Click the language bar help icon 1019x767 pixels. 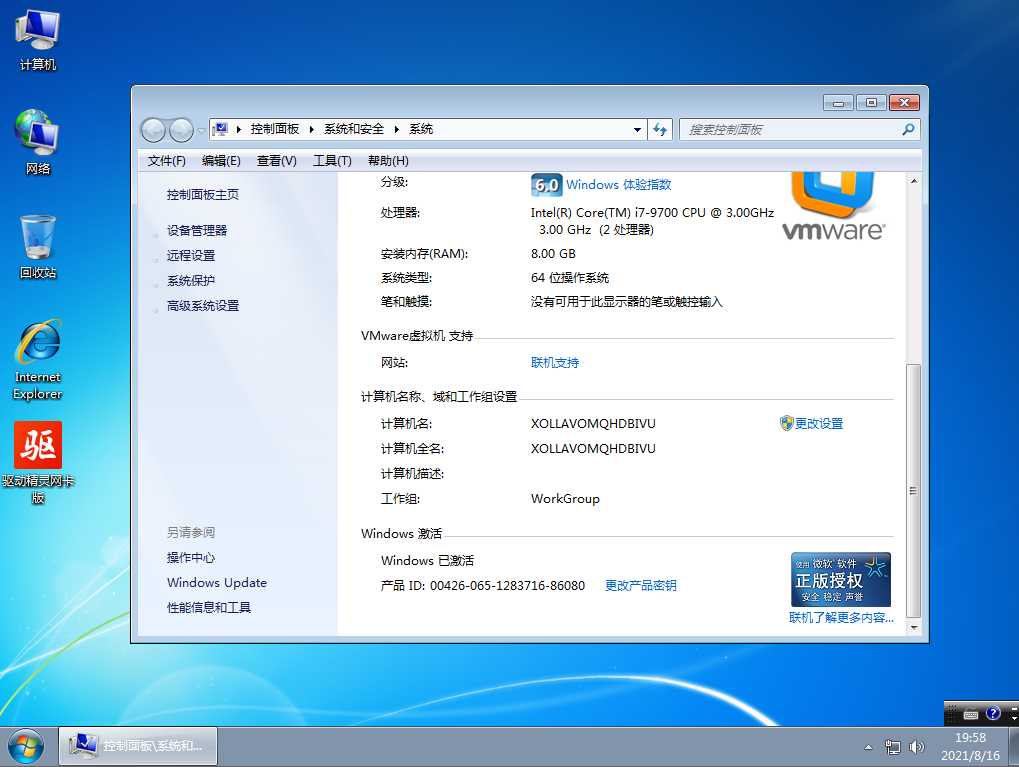993,713
